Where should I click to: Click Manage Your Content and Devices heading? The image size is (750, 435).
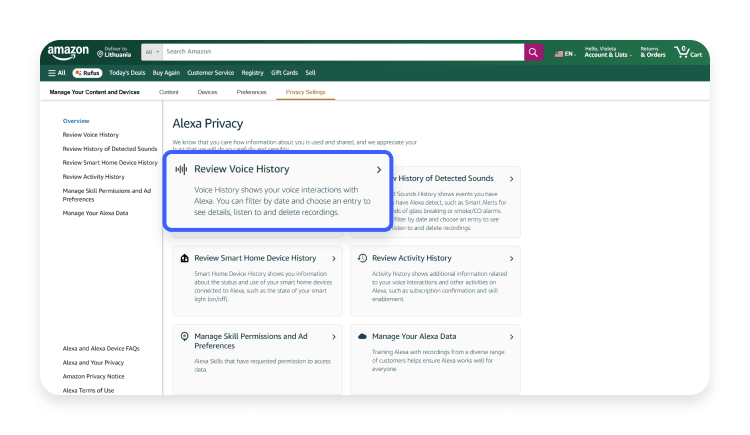[x=95, y=92]
